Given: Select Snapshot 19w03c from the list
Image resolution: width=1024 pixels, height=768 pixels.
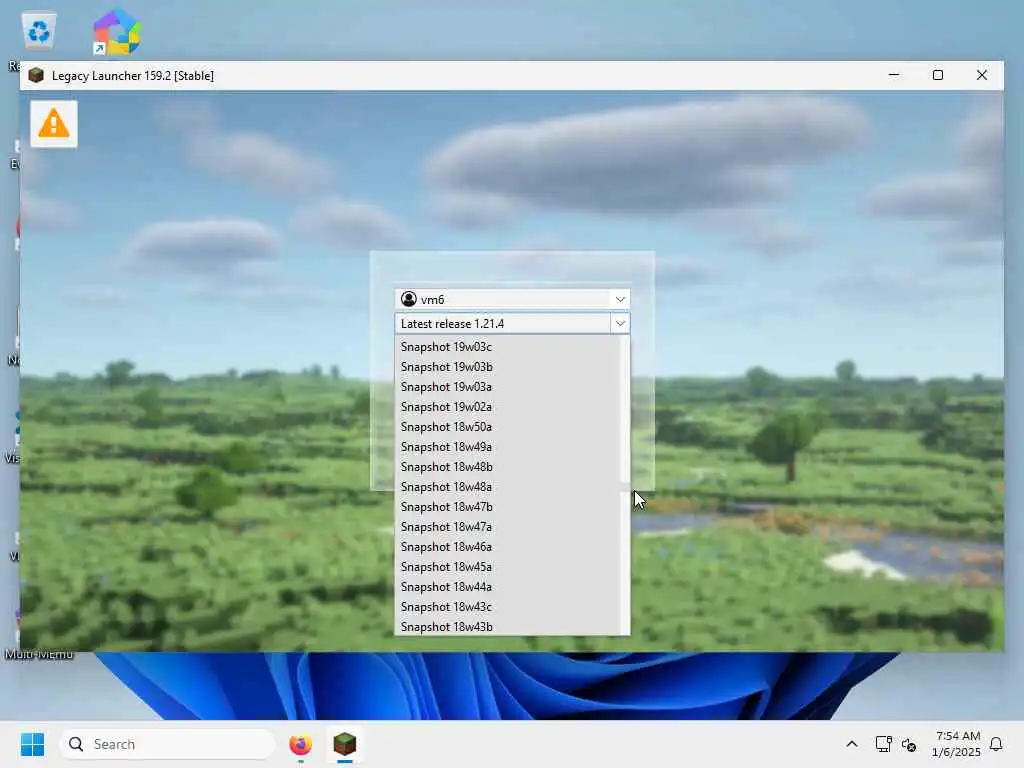Looking at the screenshot, I should pyautogui.click(x=507, y=347).
